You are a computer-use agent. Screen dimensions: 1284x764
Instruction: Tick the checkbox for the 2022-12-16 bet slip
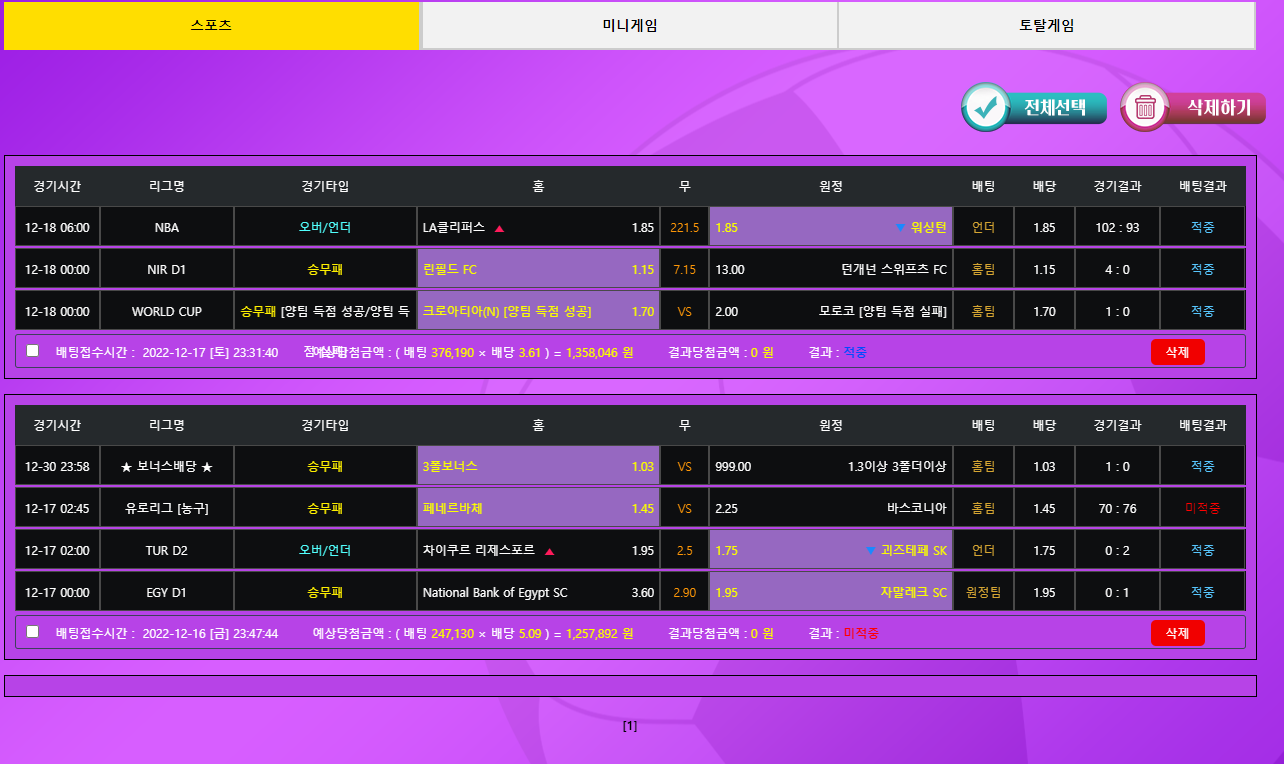tap(33, 632)
